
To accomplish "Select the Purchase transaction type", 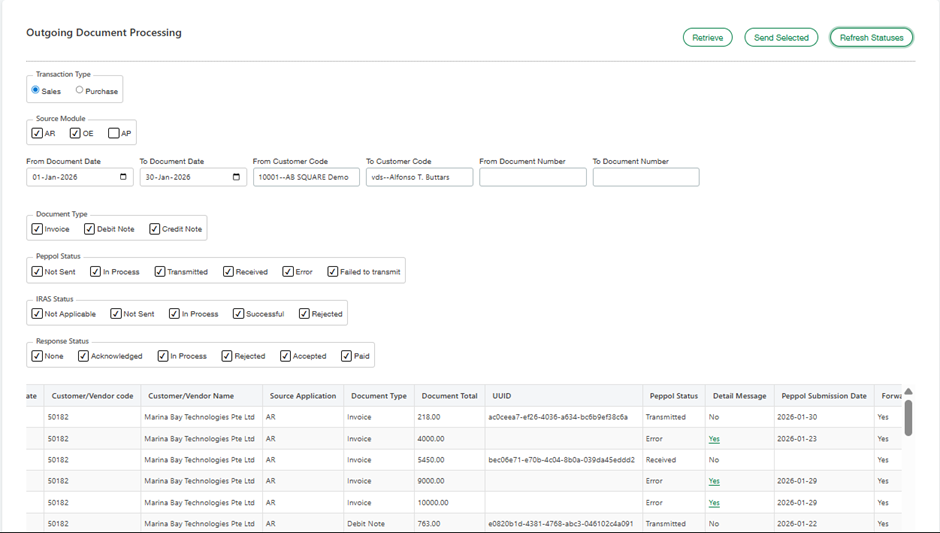I will pos(80,90).
